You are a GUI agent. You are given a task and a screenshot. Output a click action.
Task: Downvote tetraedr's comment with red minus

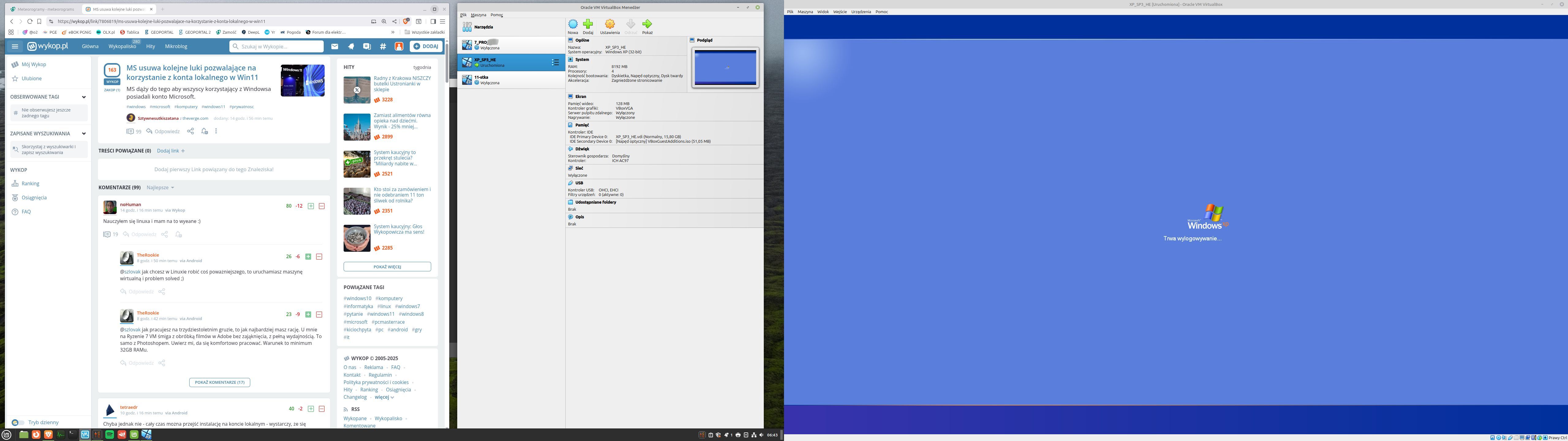321,409
